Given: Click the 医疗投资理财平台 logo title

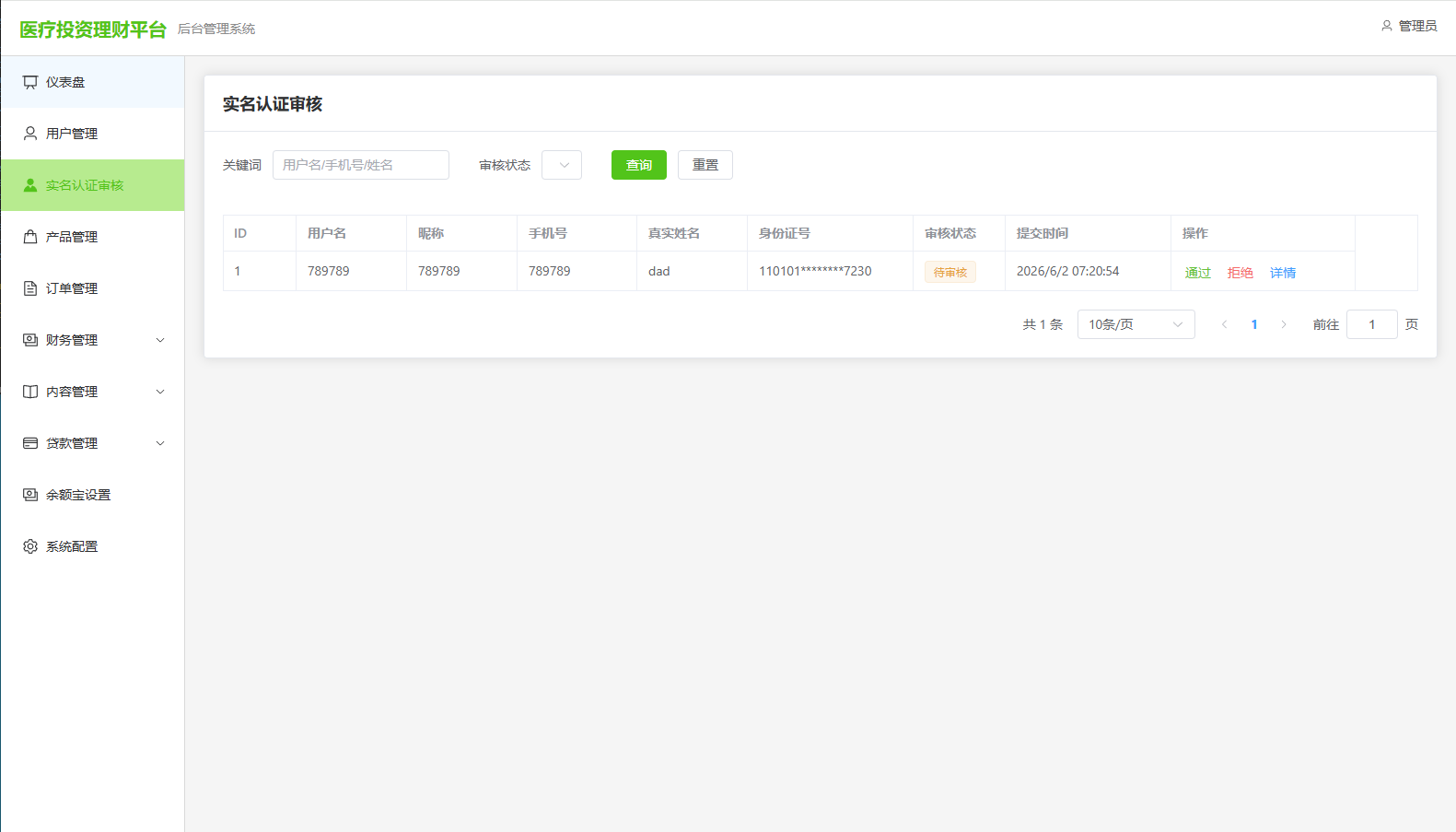Looking at the screenshot, I should (x=93, y=29).
